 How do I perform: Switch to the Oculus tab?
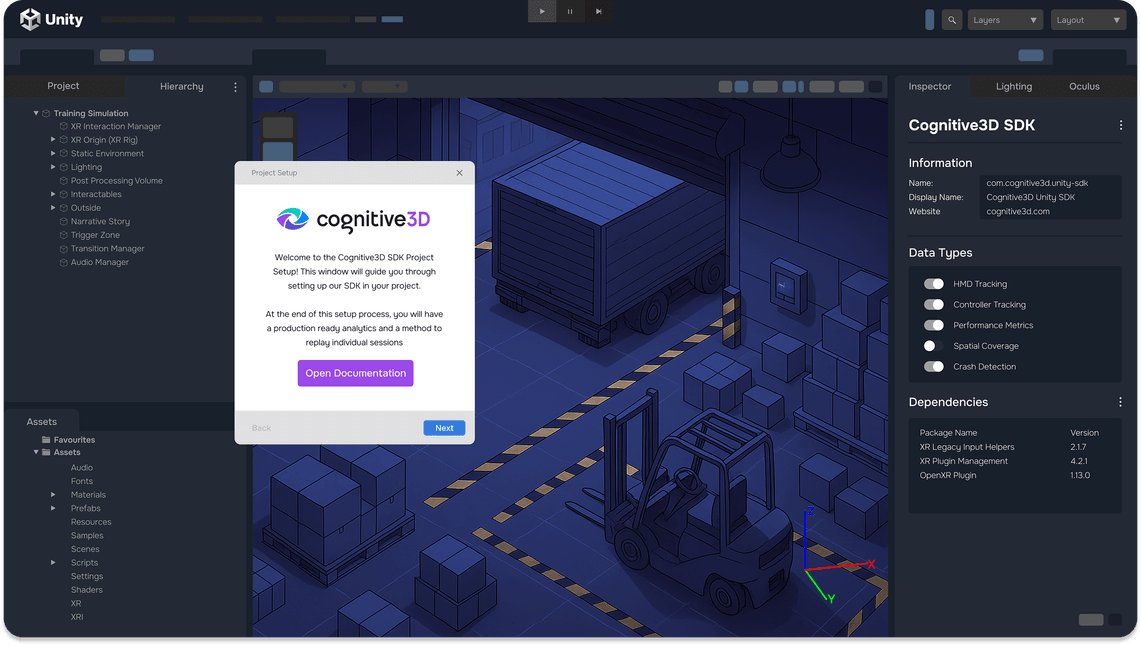1084,87
